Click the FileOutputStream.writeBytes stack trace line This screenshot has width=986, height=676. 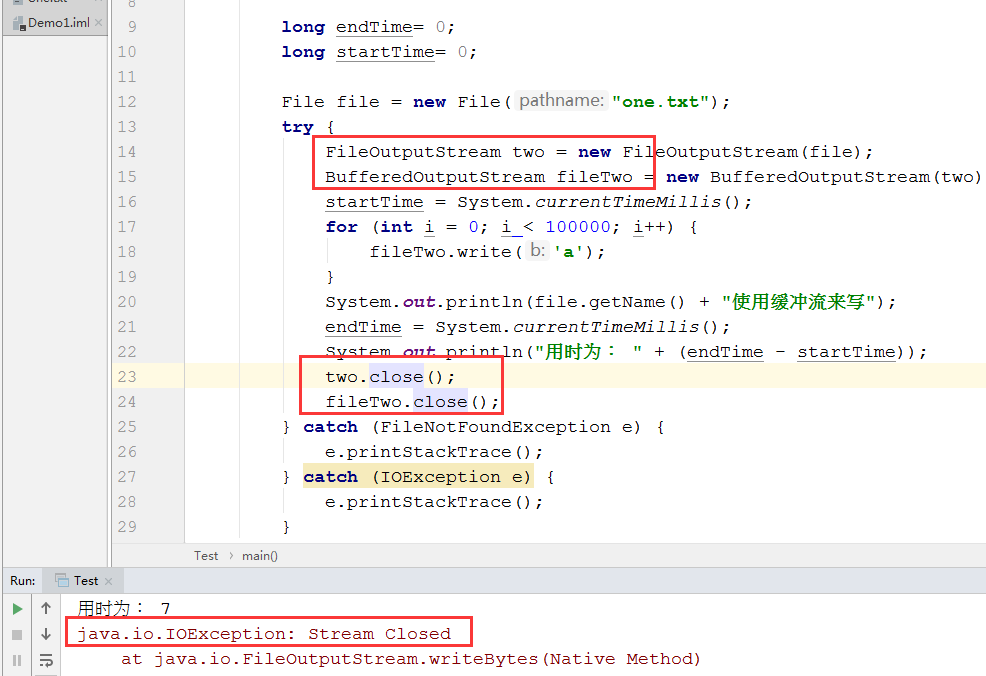click(411, 659)
